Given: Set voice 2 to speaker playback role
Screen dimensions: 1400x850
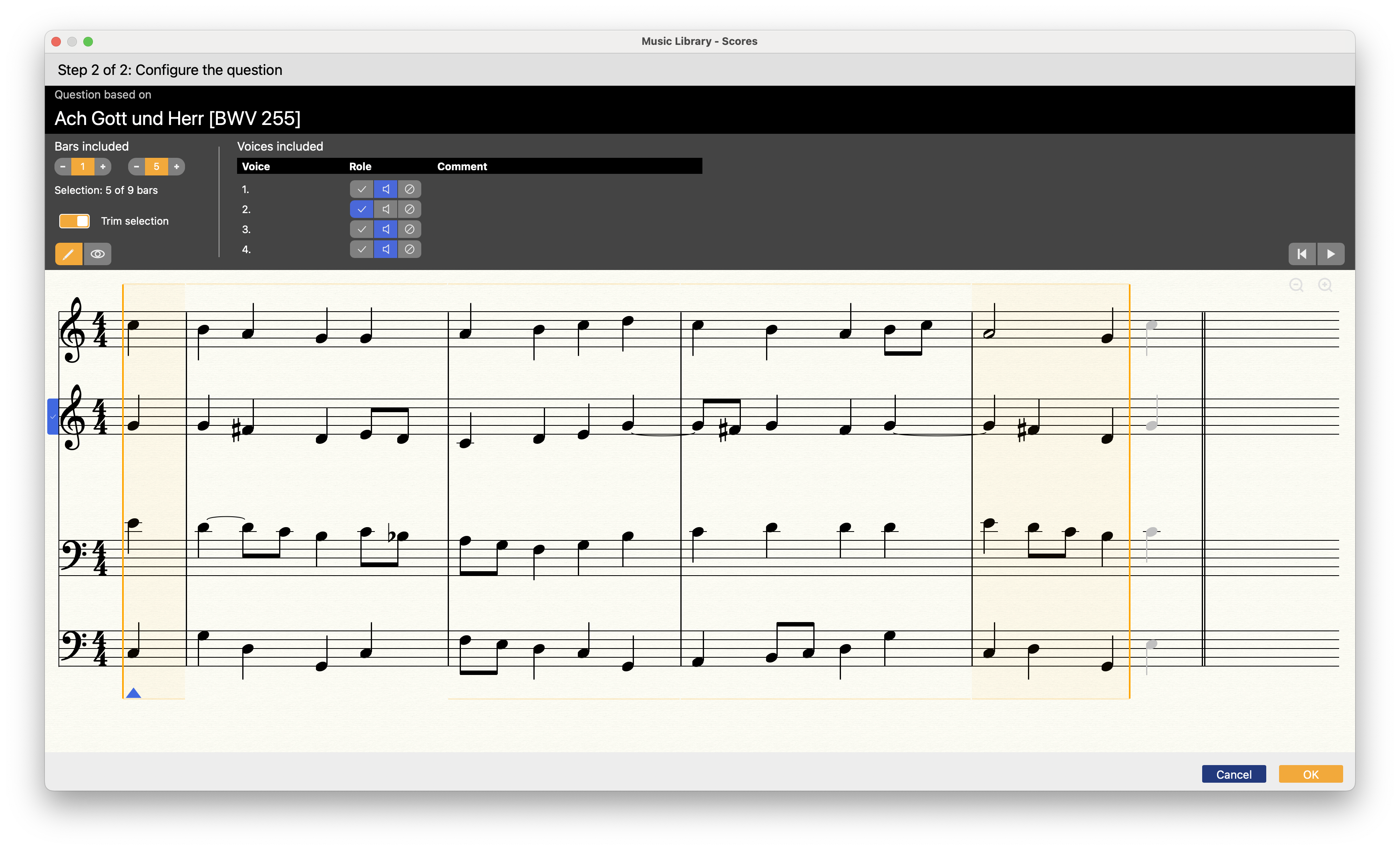Looking at the screenshot, I should click(386, 209).
